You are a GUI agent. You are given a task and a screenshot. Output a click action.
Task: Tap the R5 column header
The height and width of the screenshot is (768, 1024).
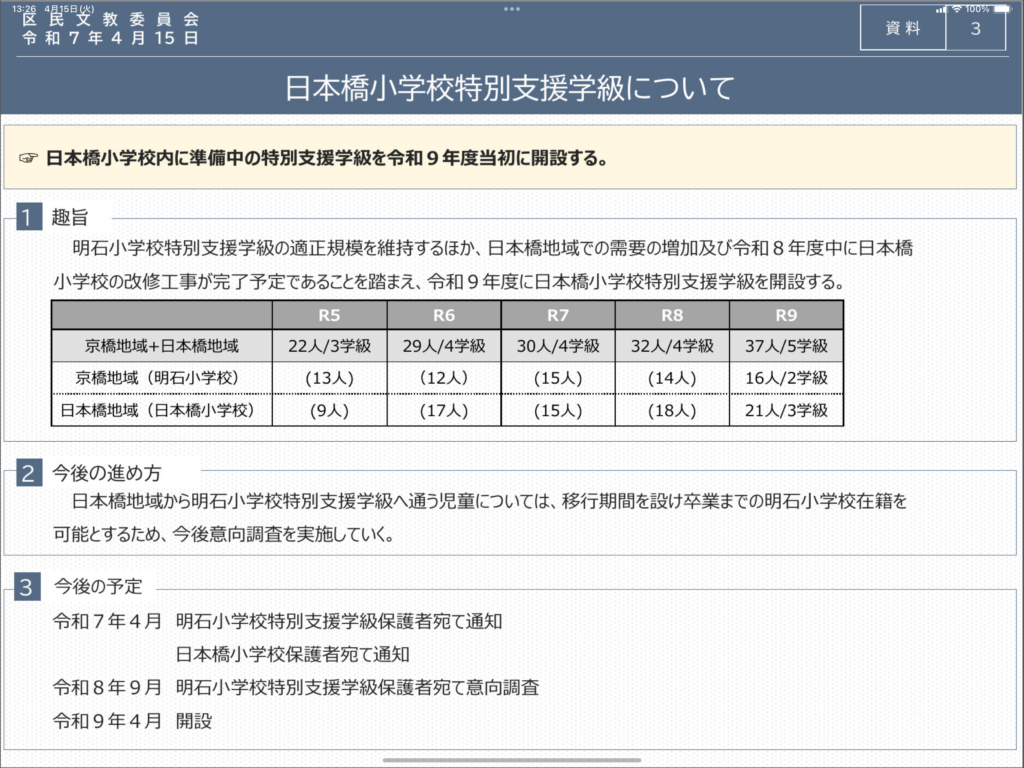(330, 315)
